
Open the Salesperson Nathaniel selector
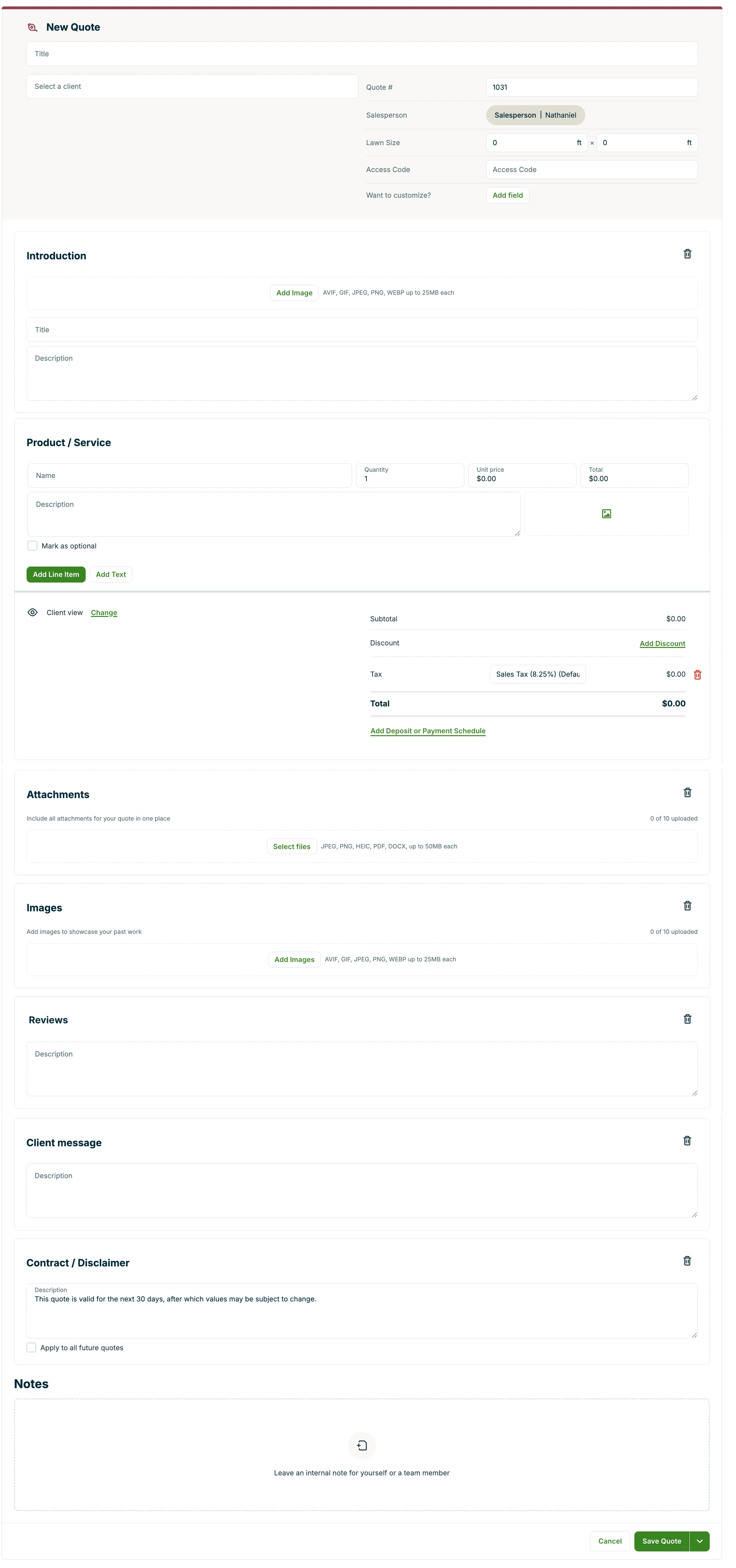click(535, 115)
